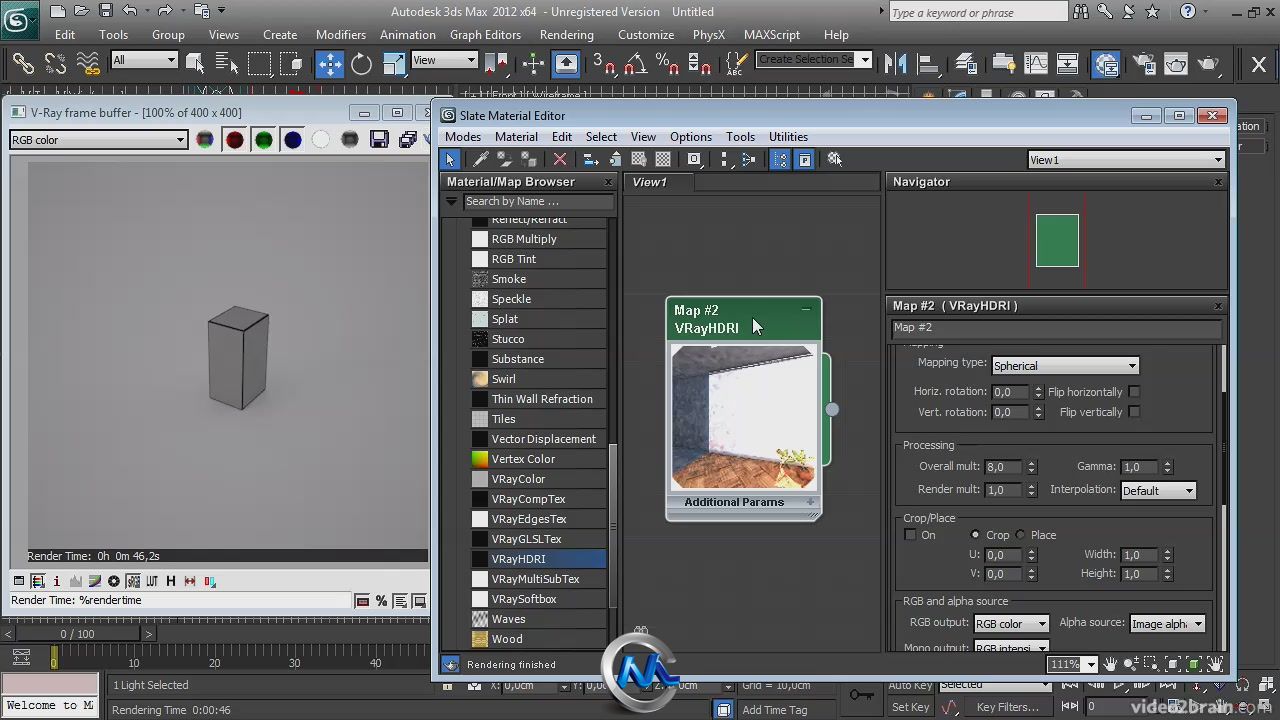Open View1 dropdown in Slate editor
The width and height of the screenshot is (1280, 720).
(1126, 160)
